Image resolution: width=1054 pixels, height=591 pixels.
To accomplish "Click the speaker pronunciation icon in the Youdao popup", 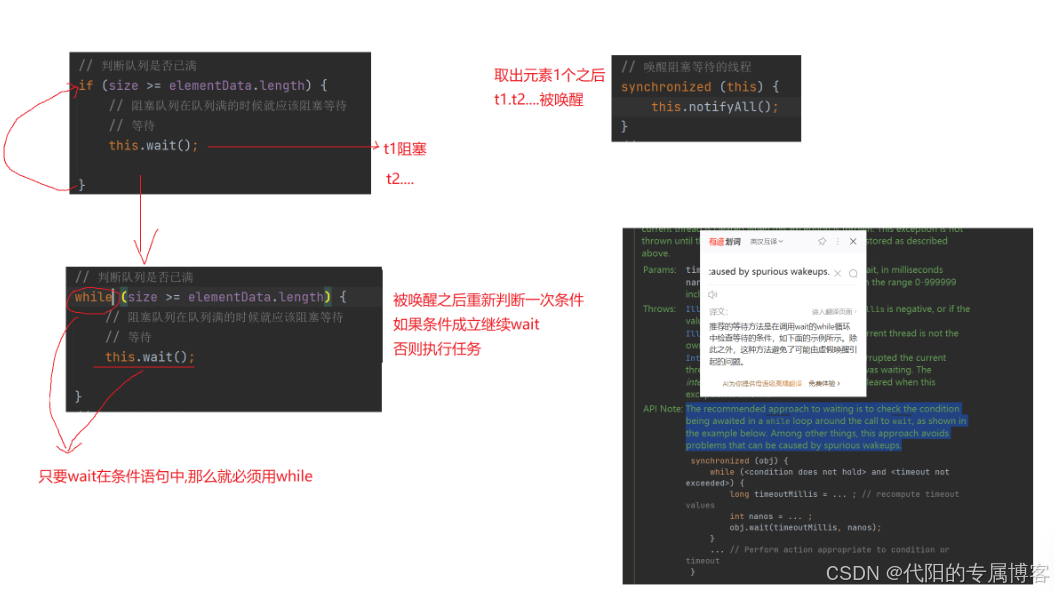I will click(713, 295).
